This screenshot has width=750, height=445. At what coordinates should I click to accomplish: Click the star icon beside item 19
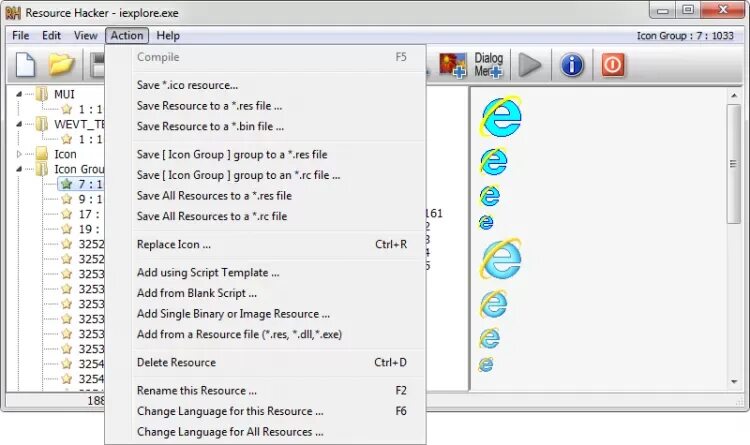[66, 229]
